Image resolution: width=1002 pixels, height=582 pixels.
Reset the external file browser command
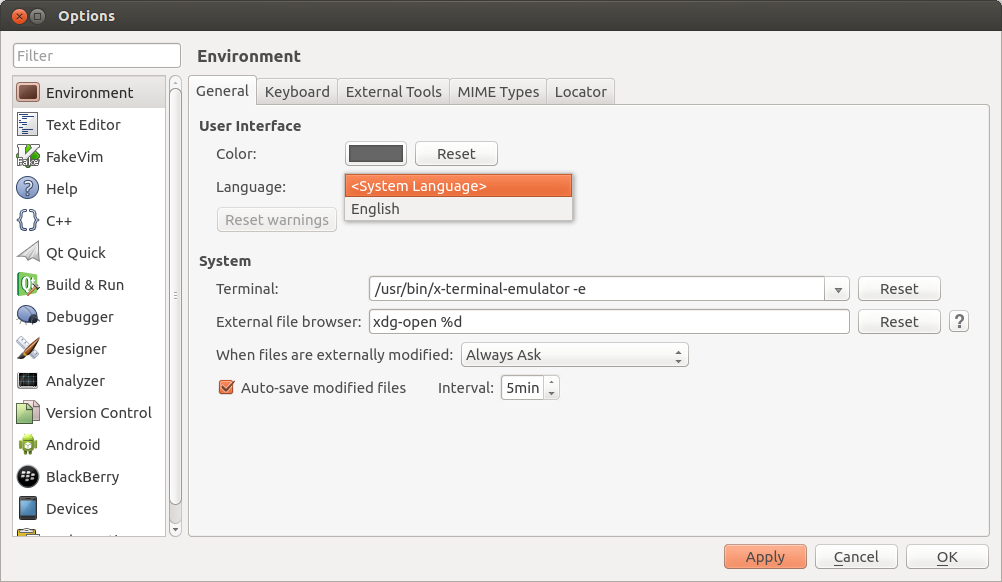coord(899,322)
